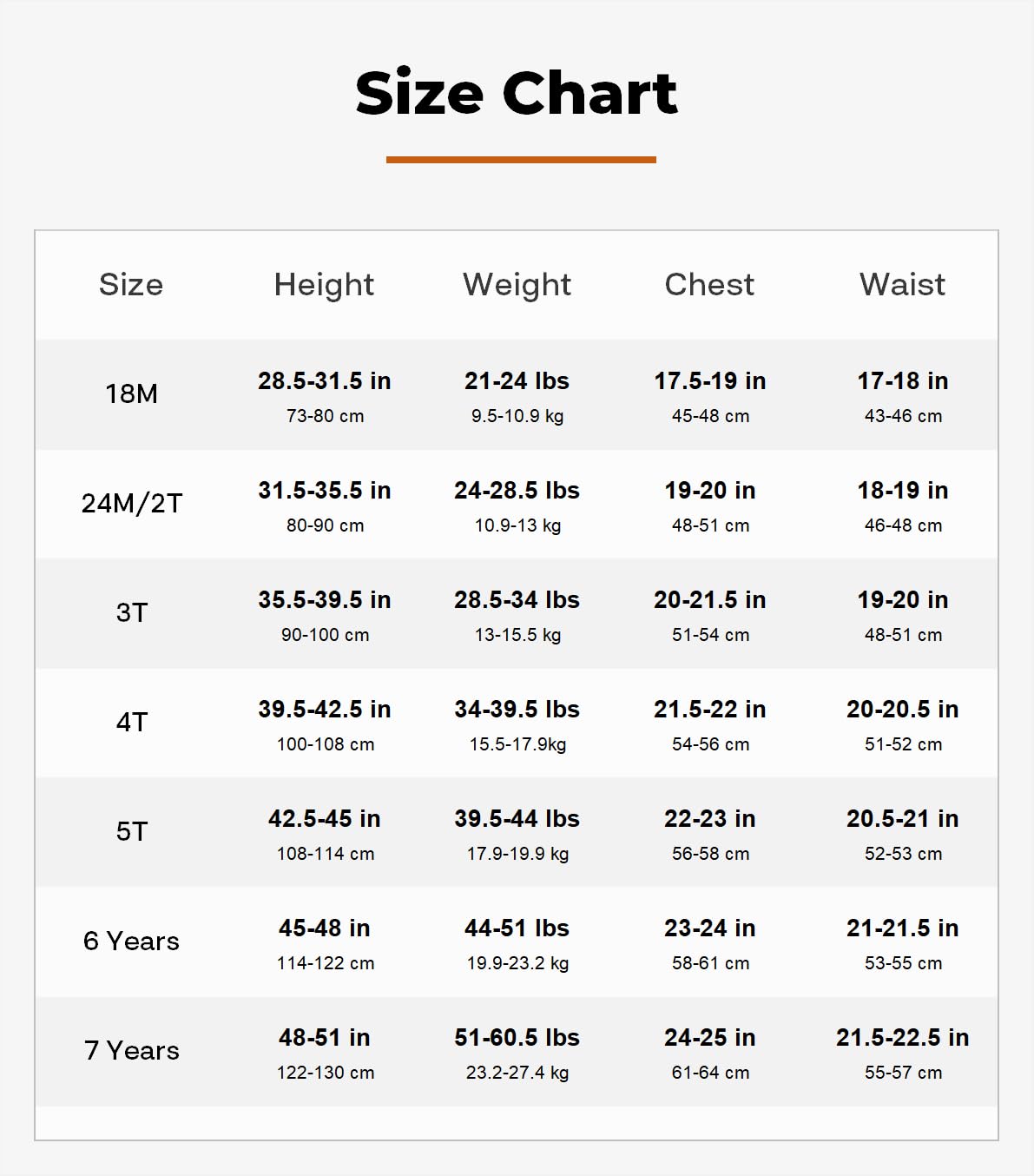Click the orange underline bar
The image size is (1034, 1176).
pos(521,160)
